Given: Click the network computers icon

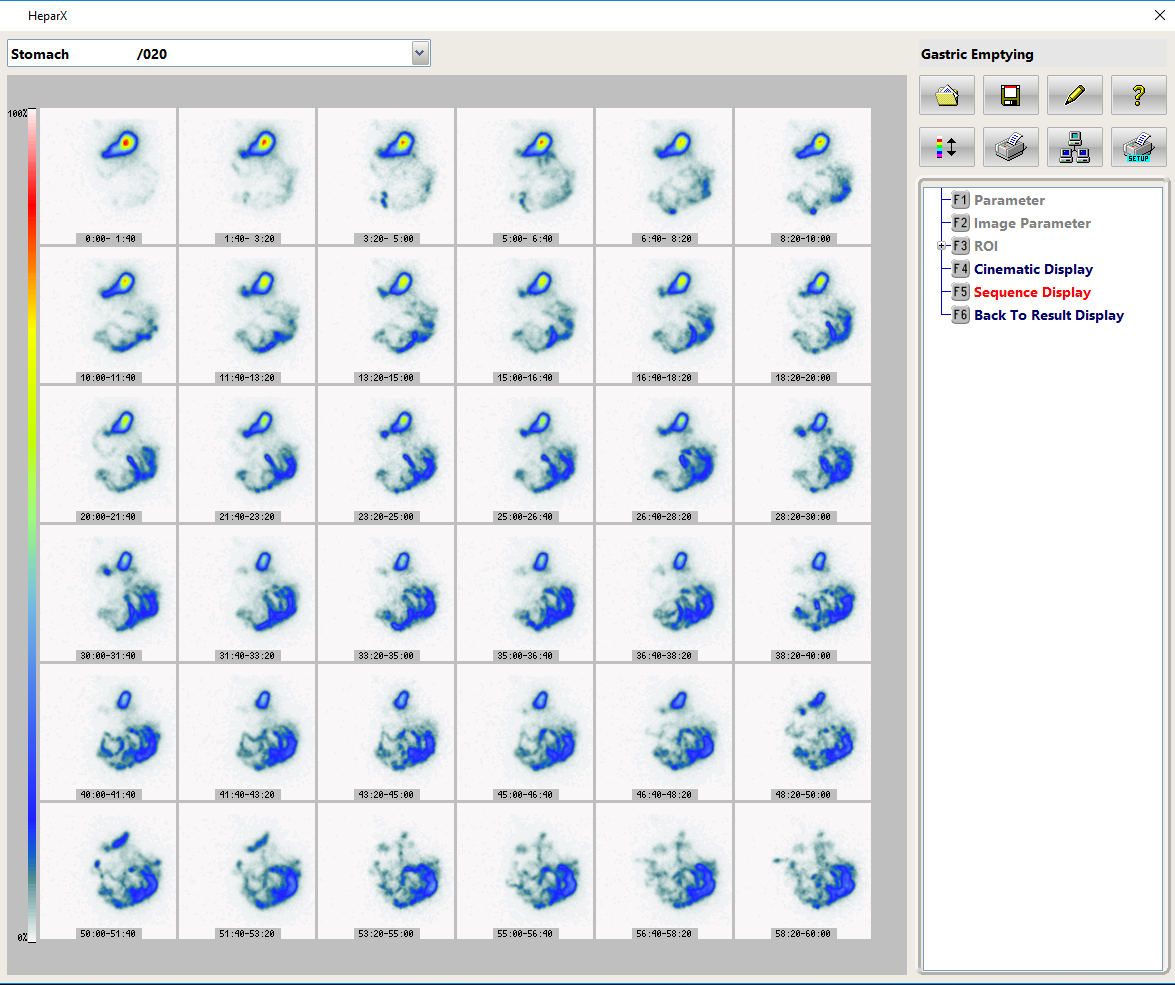Looking at the screenshot, I should coord(1074,147).
